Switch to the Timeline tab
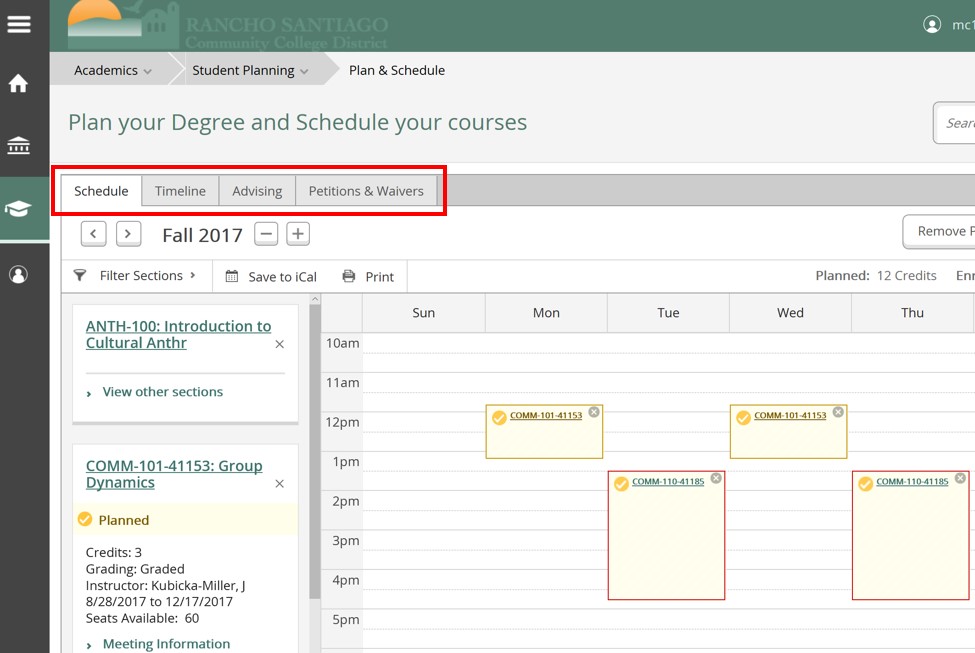975x653 pixels. [180, 191]
